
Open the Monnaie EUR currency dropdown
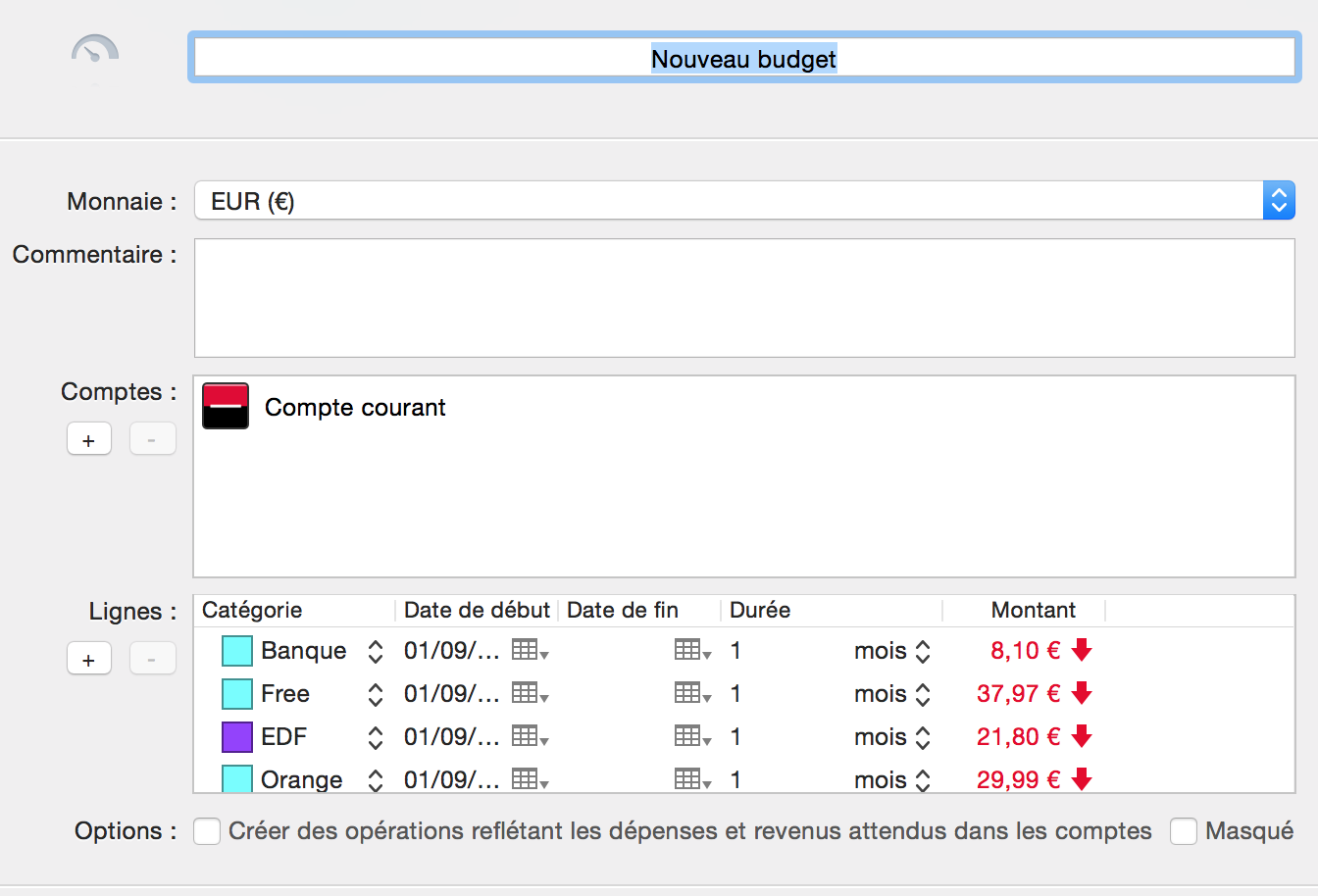tap(744, 200)
